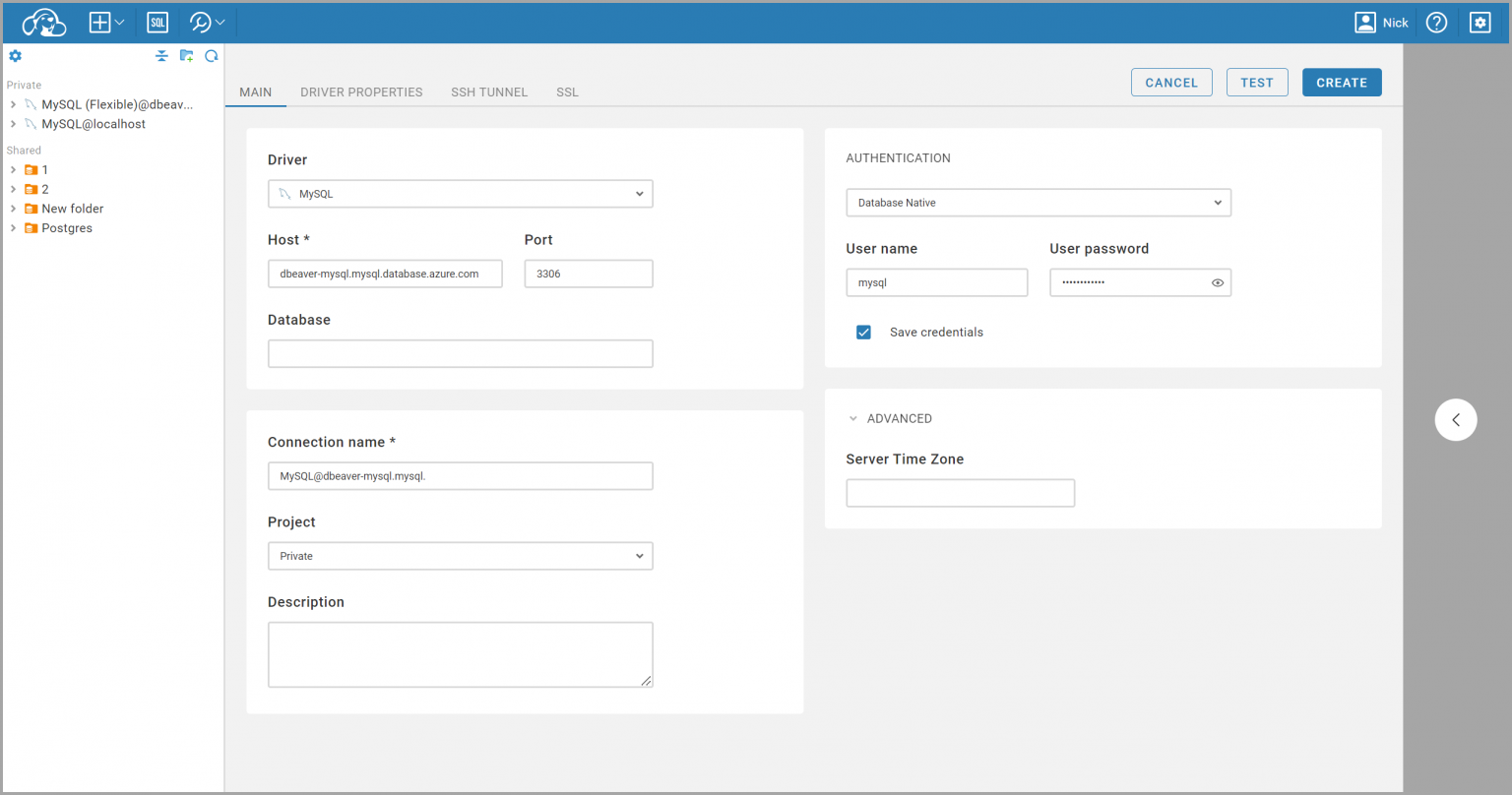1512x795 pixels.
Task: Click inside the Database input field
Action: [460, 353]
